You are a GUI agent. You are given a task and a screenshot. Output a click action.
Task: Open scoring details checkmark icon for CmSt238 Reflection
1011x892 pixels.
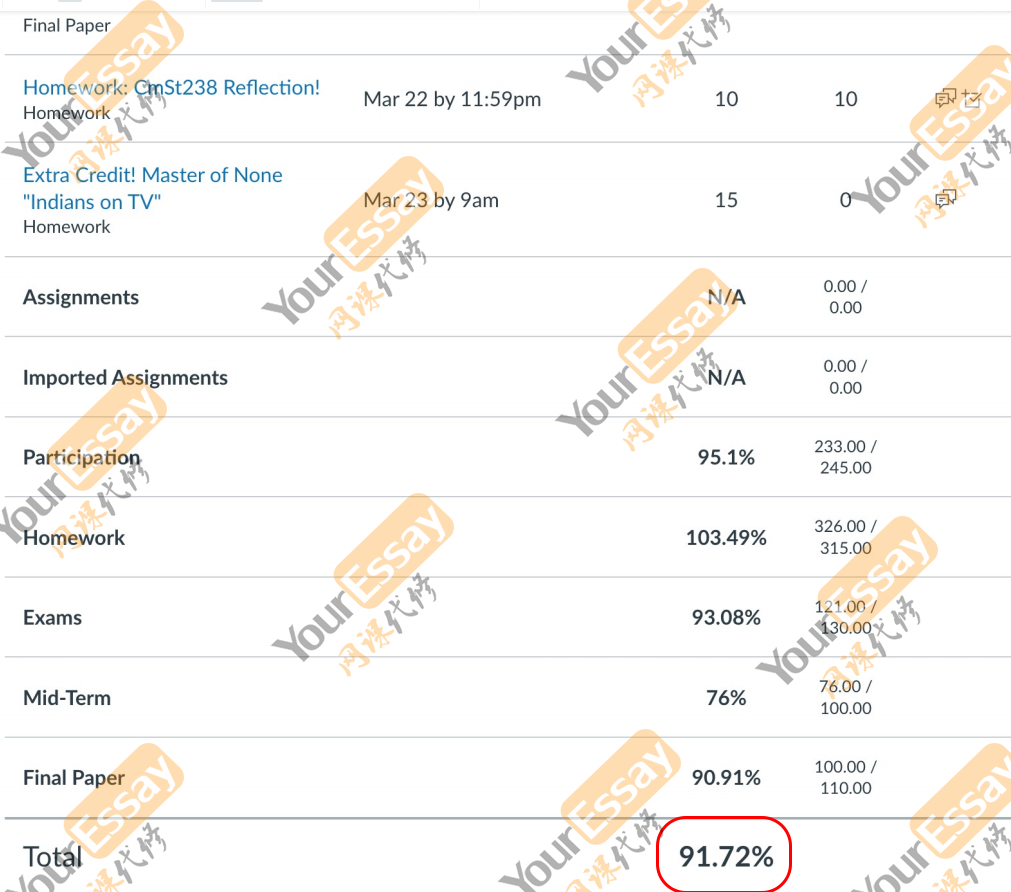click(x=972, y=99)
